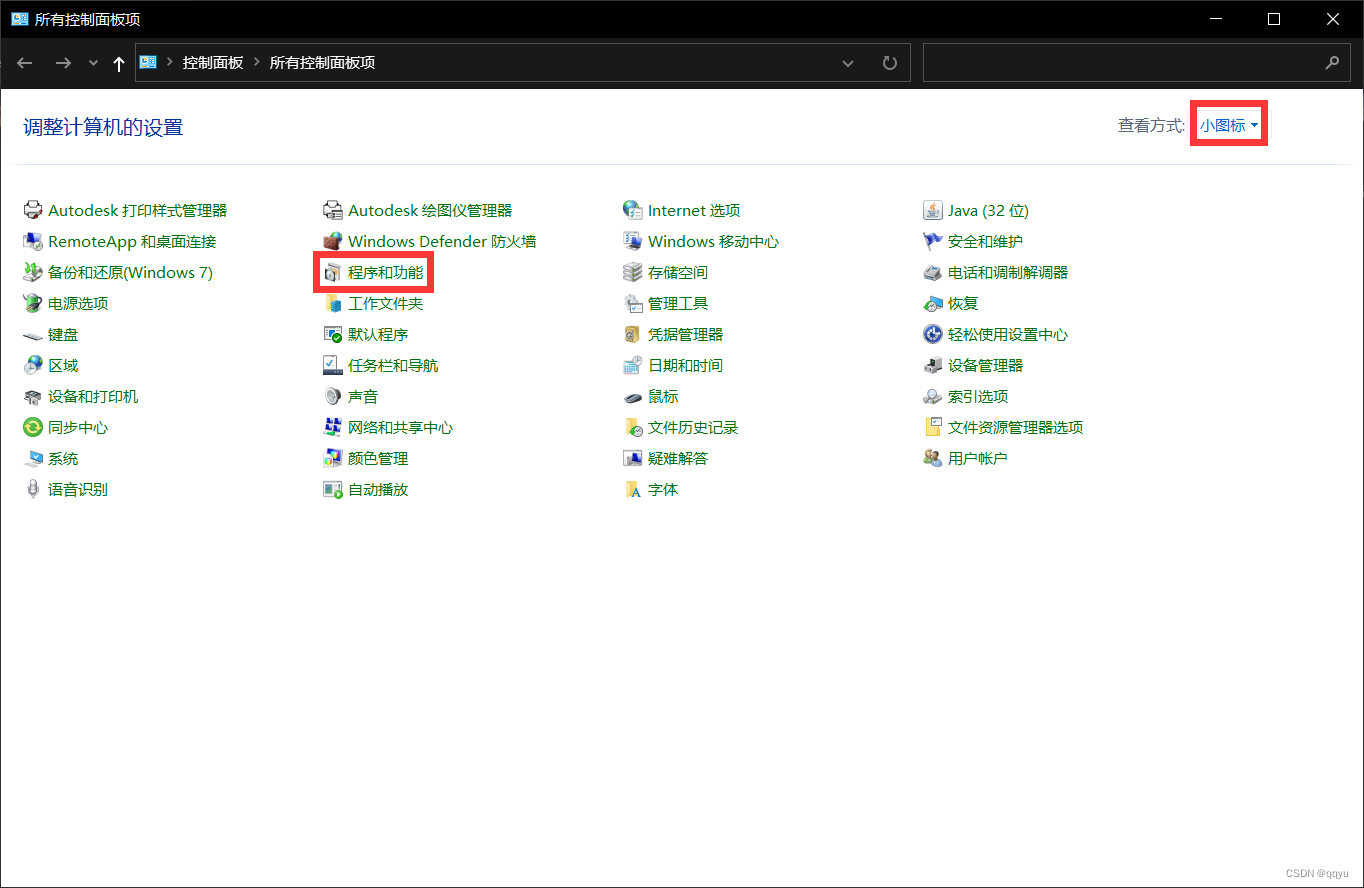Open the 管理工具 link
The height and width of the screenshot is (888, 1364).
coord(678,303)
